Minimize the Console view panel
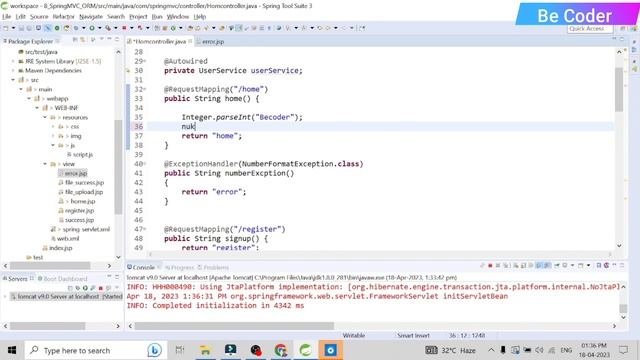The width and height of the screenshot is (640, 360). 614,265
